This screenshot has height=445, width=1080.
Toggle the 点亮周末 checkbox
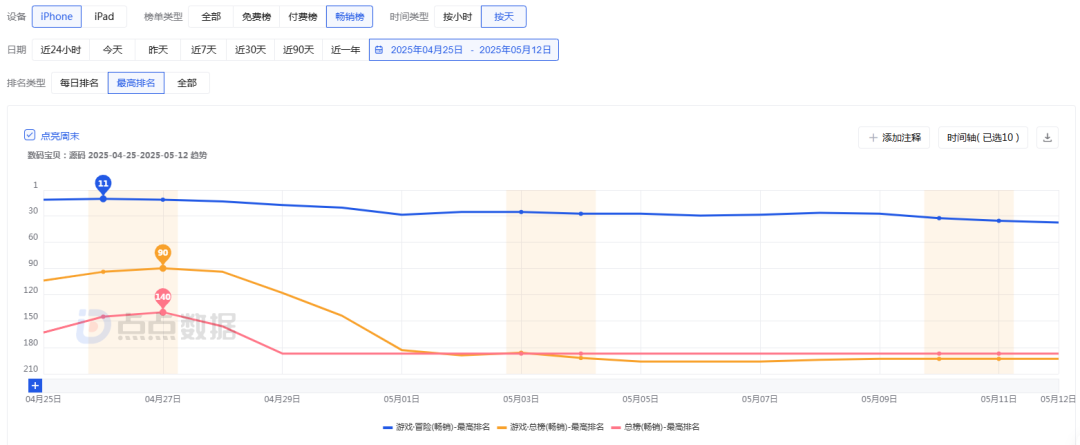pos(30,134)
